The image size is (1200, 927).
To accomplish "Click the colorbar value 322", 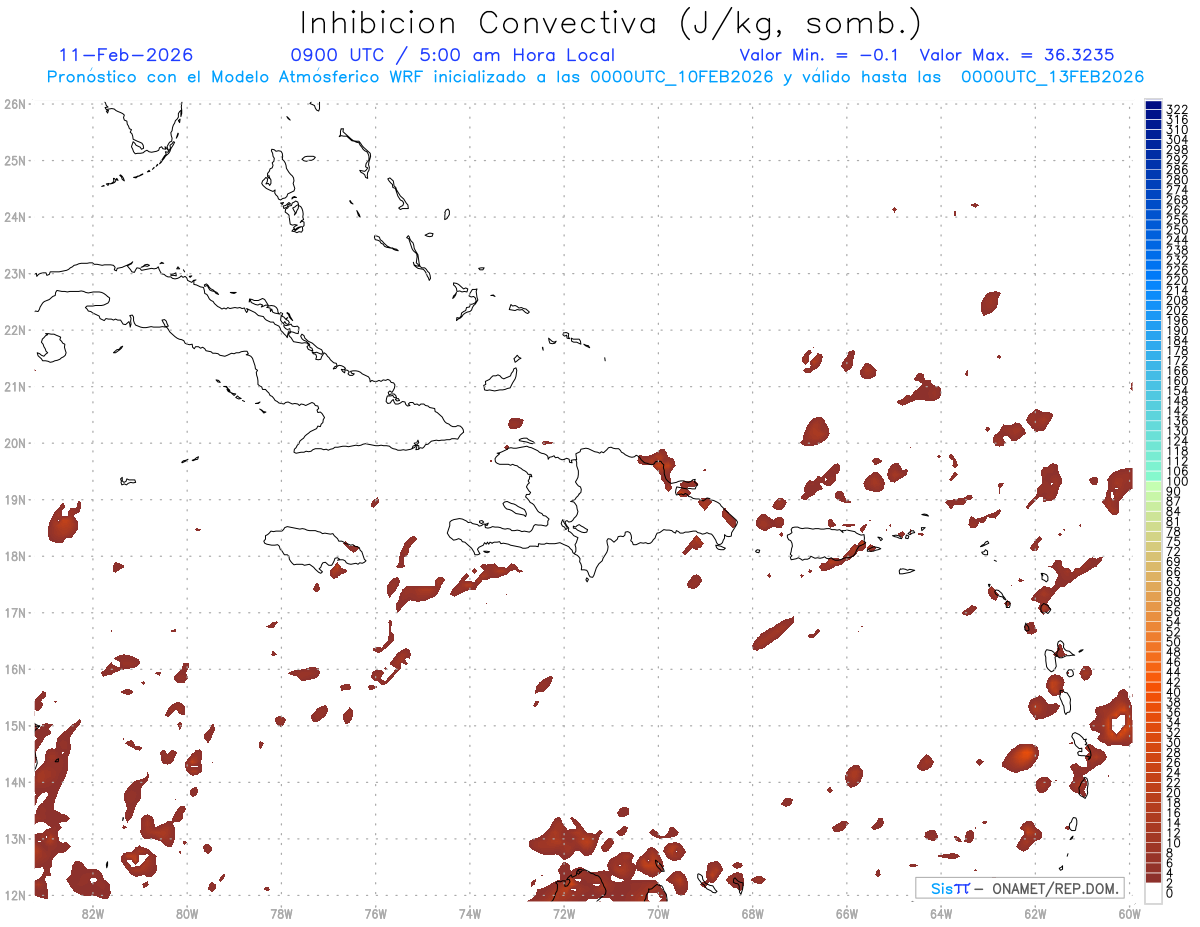I will (x=1177, y=109).
